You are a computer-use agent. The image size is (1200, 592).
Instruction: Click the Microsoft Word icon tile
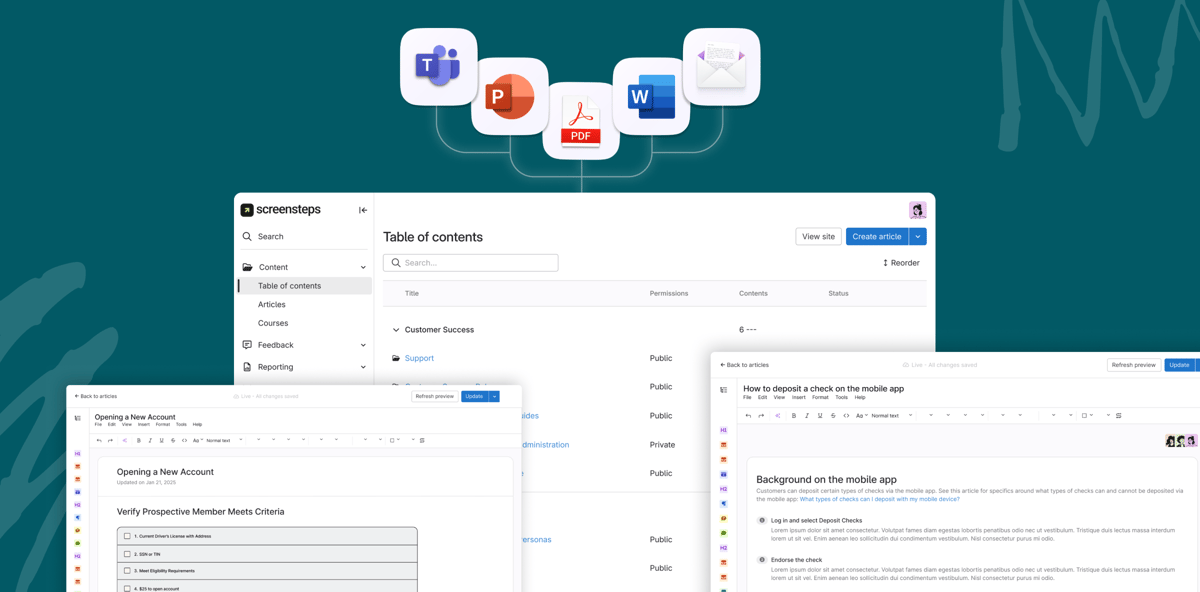(651, 96)
